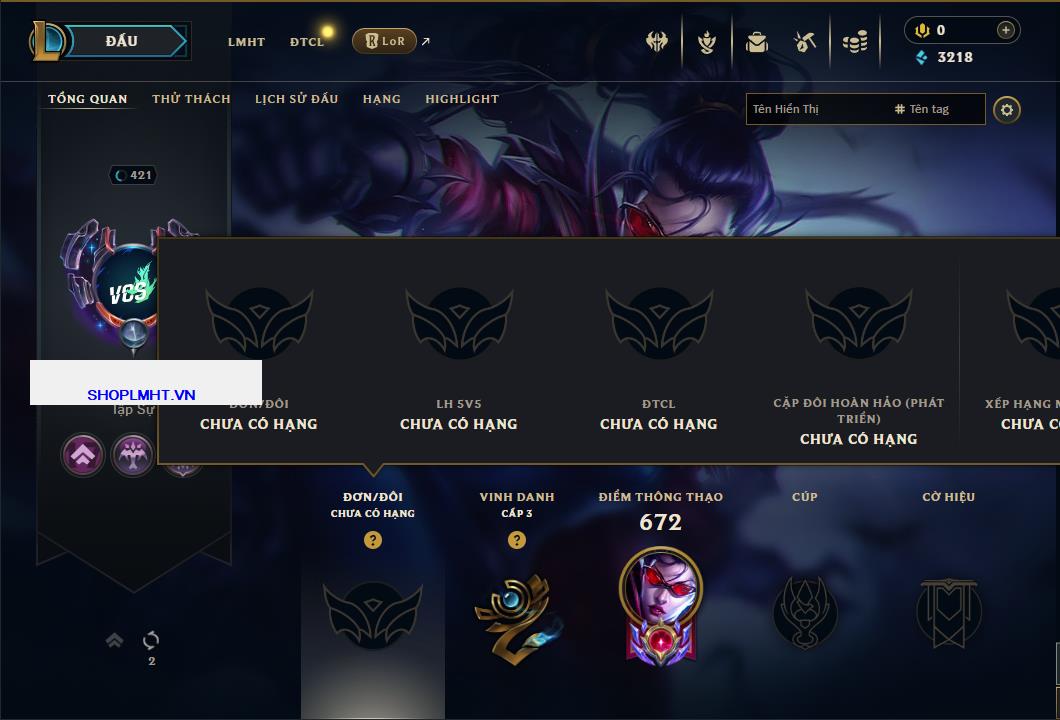This screenshot has width=1060, height=720.
Task: Click the plus icon to buy RP
Action: (x=1006, y=30)
